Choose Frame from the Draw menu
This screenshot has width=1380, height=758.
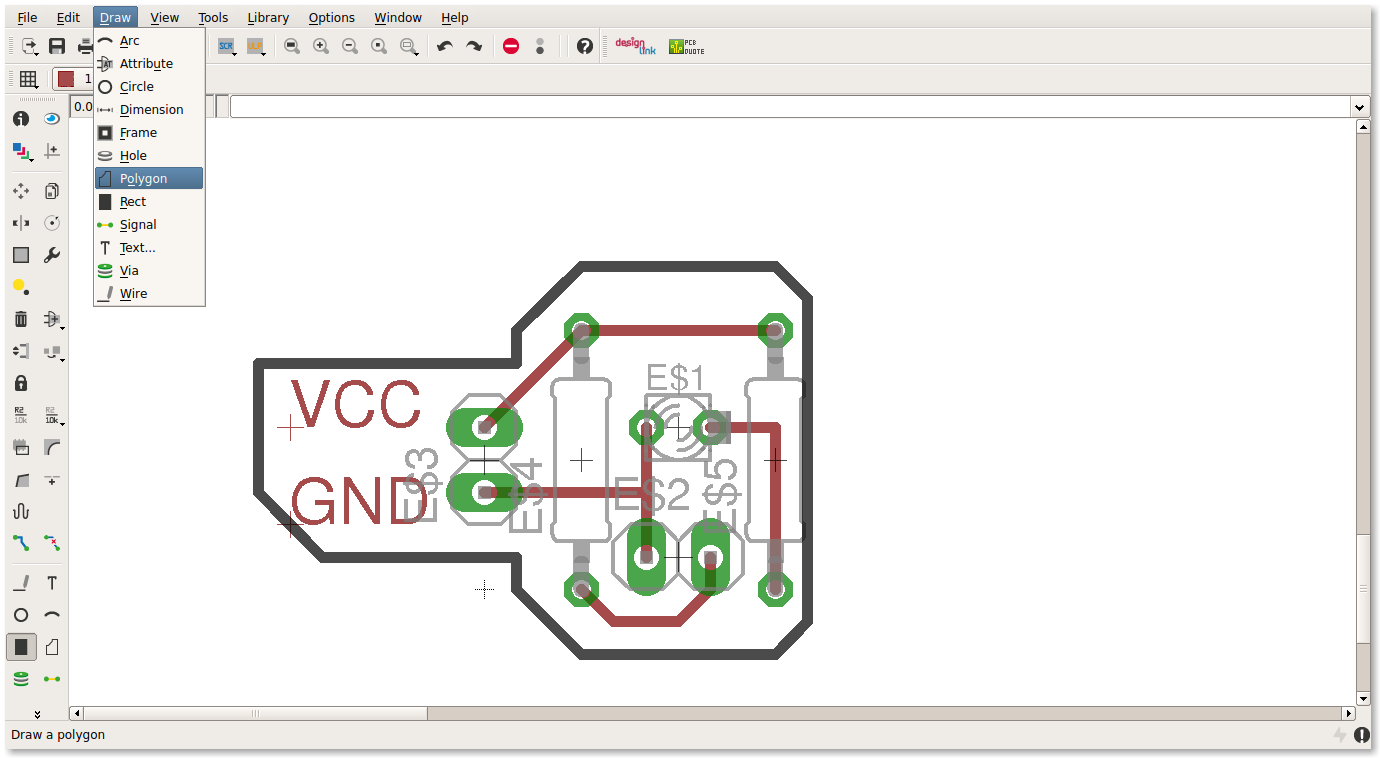tap(149, 132)
